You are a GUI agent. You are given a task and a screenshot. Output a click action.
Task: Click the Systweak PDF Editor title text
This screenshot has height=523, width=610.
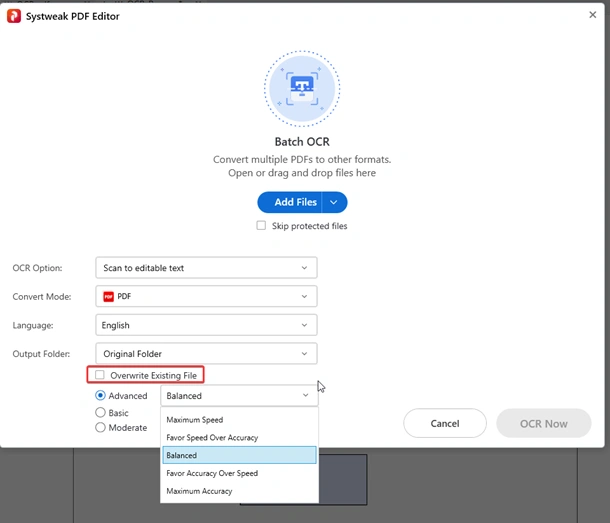tap(73, 16)
